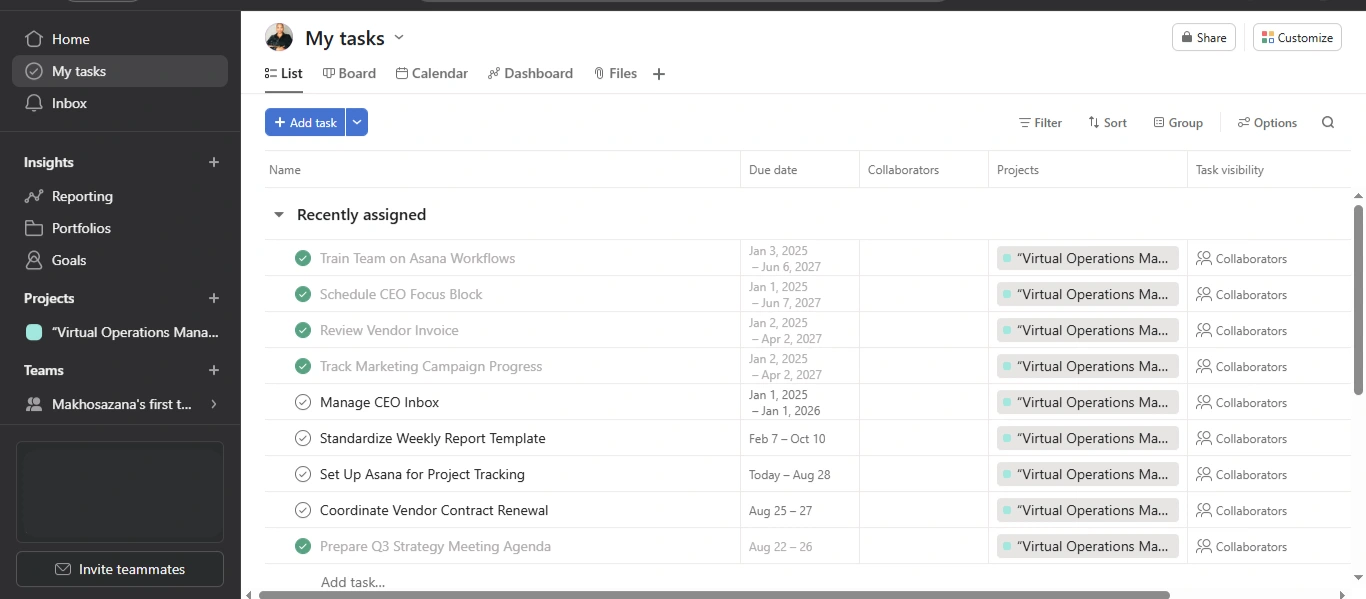Uncheck the completed Review Vendor Invoice task

[303, 330]
